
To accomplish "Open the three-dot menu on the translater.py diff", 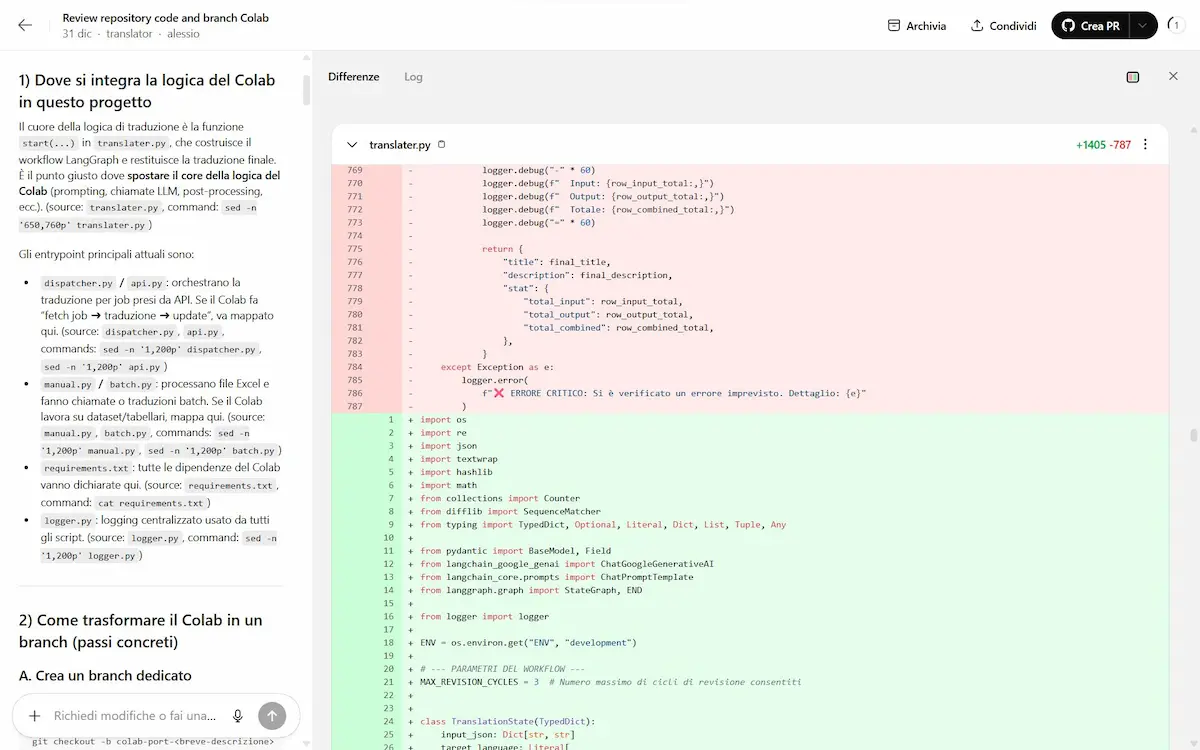I will (1145, 143).
